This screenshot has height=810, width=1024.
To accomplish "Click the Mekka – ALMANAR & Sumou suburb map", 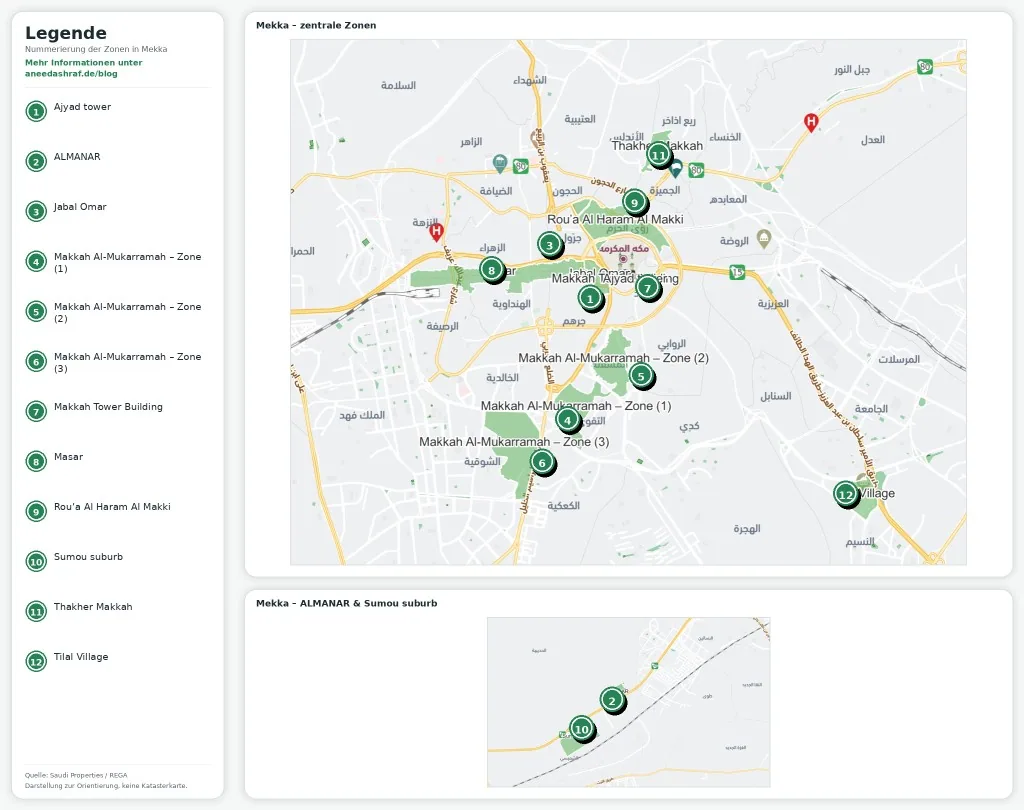I will 628,702.
